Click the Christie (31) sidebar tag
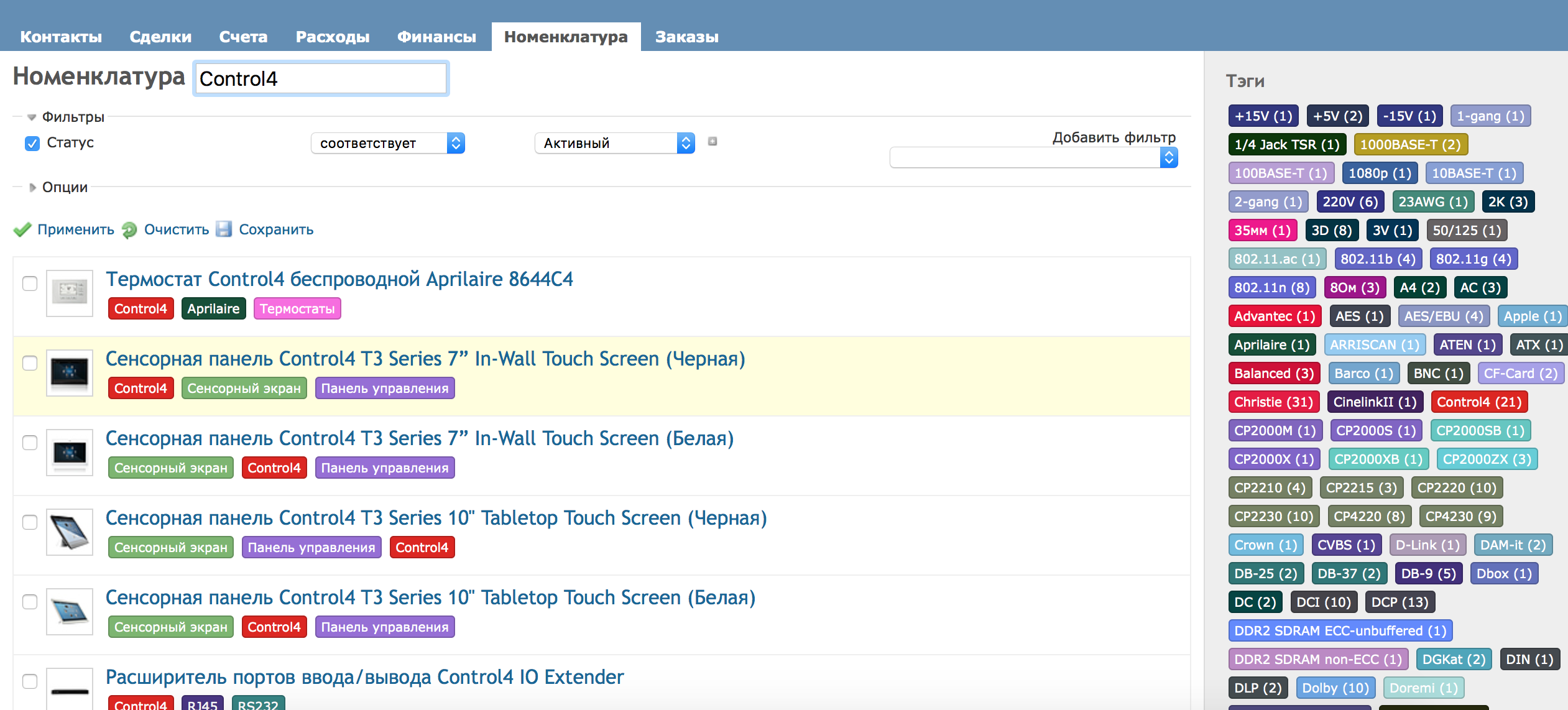Image resolution: width=1568 pixels, height=710 pixels. tap(1273, 402)
